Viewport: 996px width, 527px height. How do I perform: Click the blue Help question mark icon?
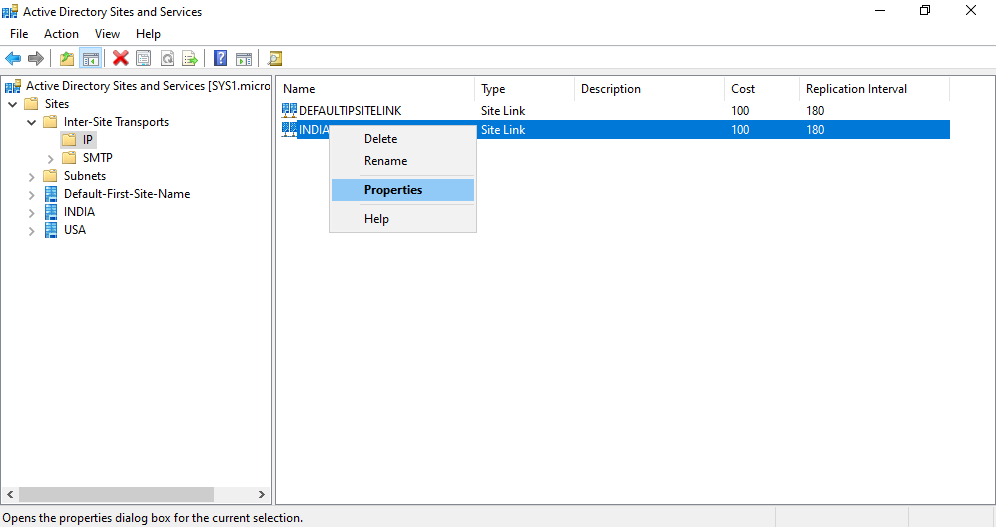point(220,58)
